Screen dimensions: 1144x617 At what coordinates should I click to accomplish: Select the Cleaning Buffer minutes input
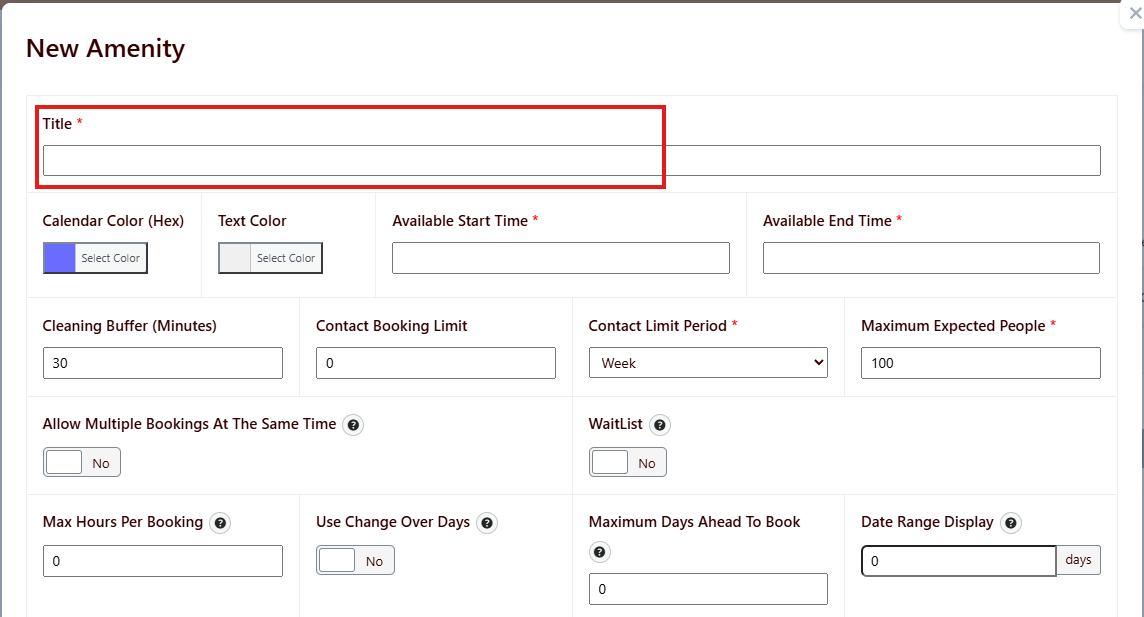(x=163, y=363)
